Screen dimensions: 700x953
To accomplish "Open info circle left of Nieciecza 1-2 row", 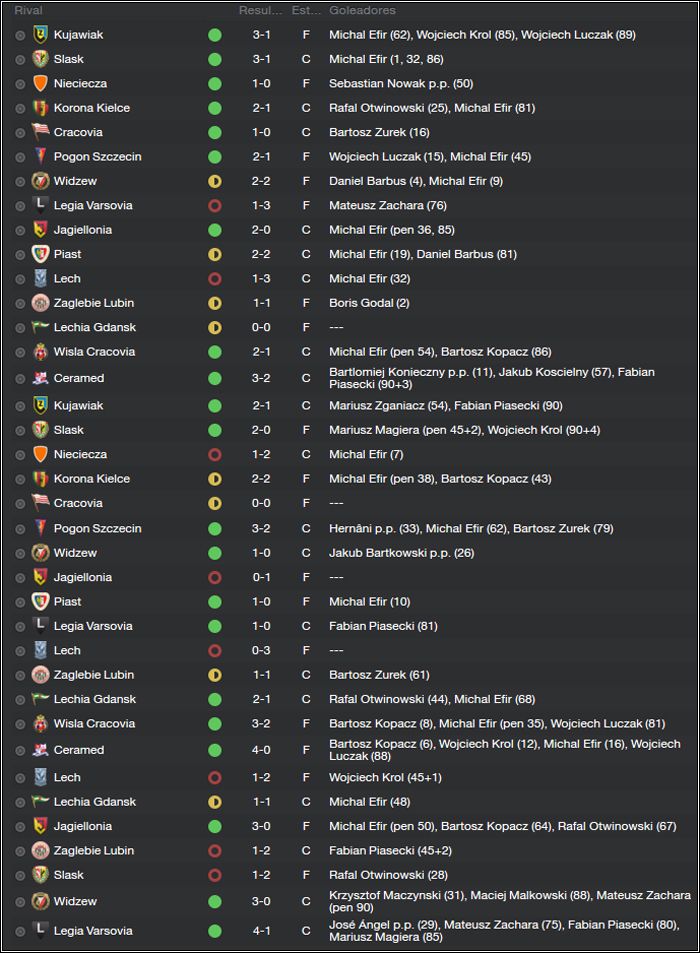I will [20, 455].
